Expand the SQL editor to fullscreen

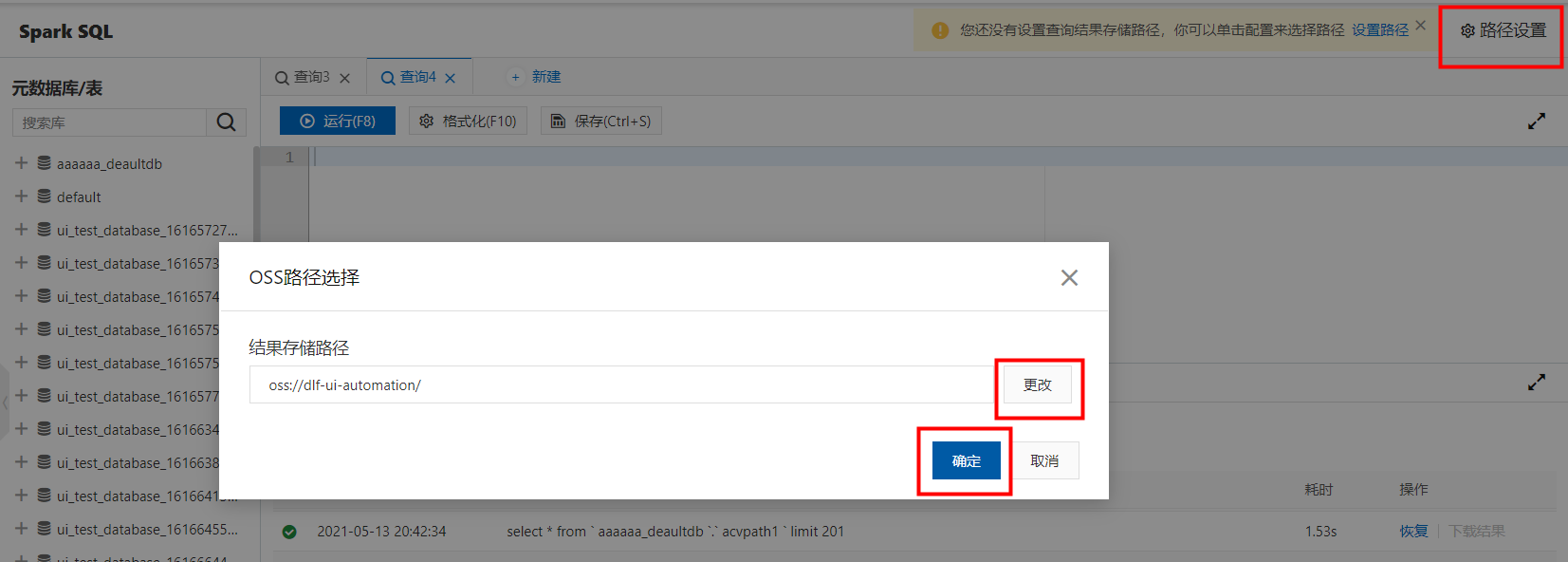[x=1537, y=122]
